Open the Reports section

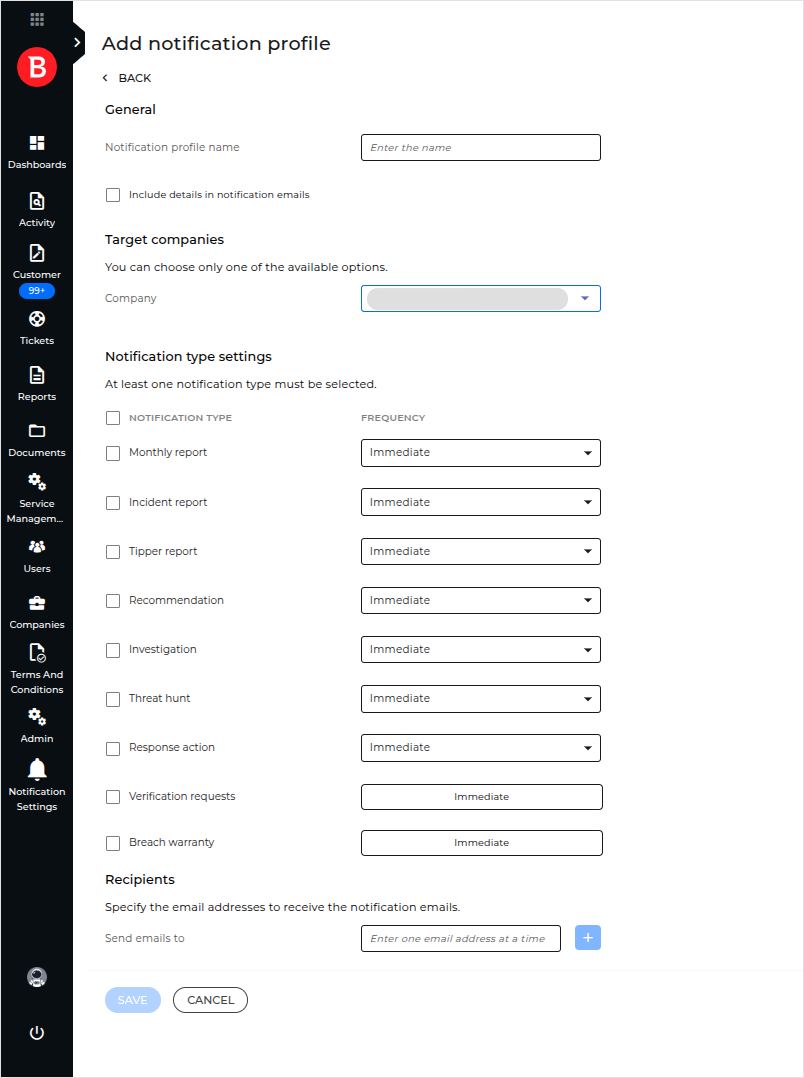tap(36, 382)
